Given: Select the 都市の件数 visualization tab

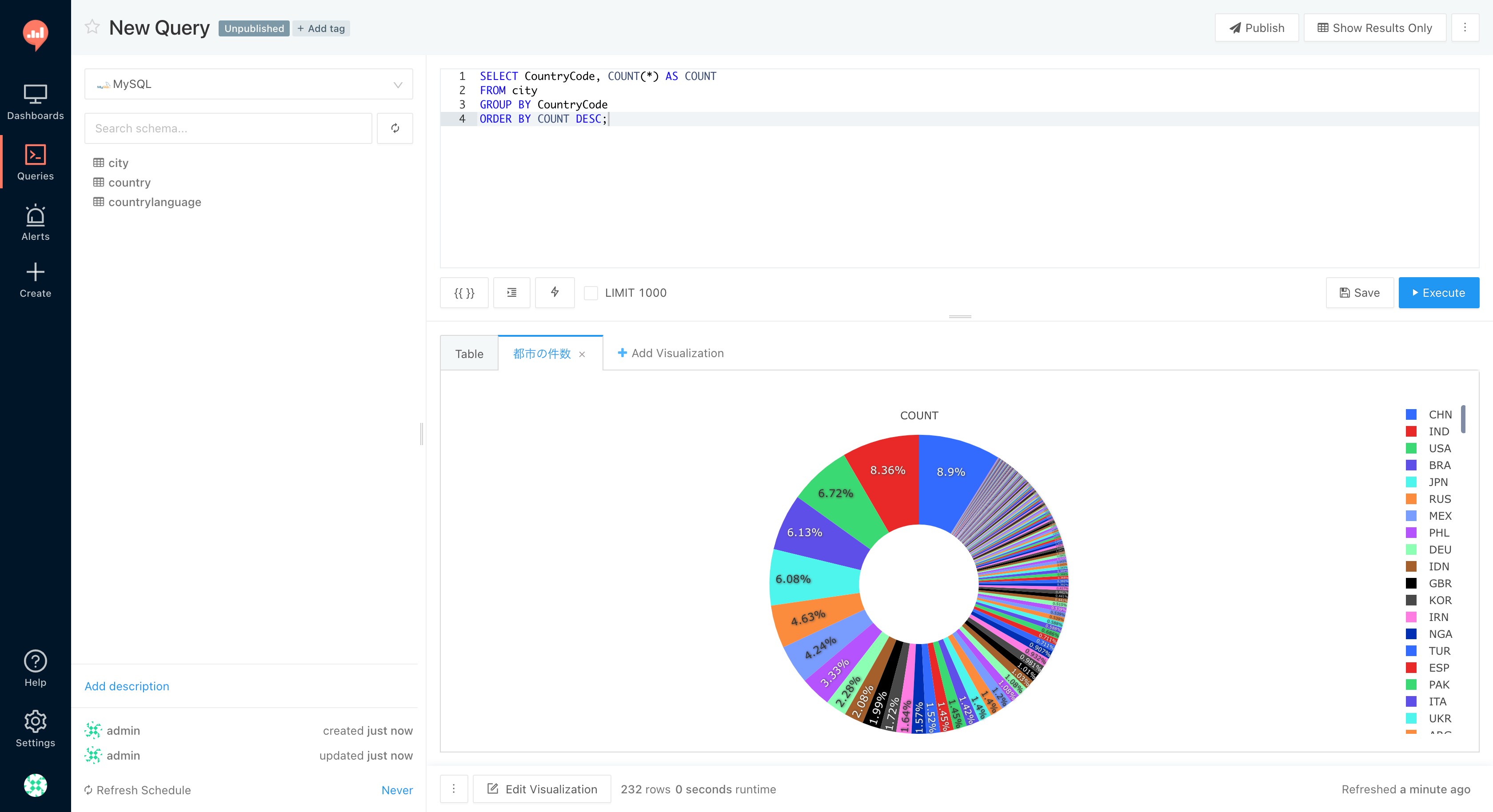Looking at the screenshot, I should (542, 354).
